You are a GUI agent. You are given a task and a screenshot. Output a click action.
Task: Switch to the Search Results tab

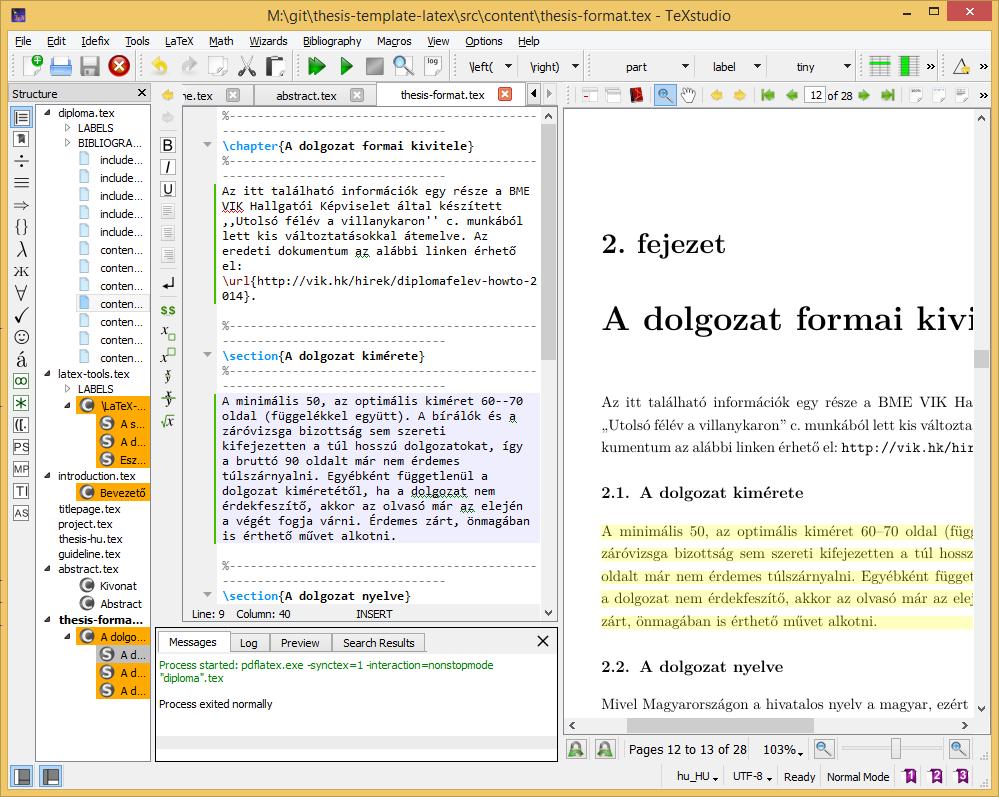378,643
